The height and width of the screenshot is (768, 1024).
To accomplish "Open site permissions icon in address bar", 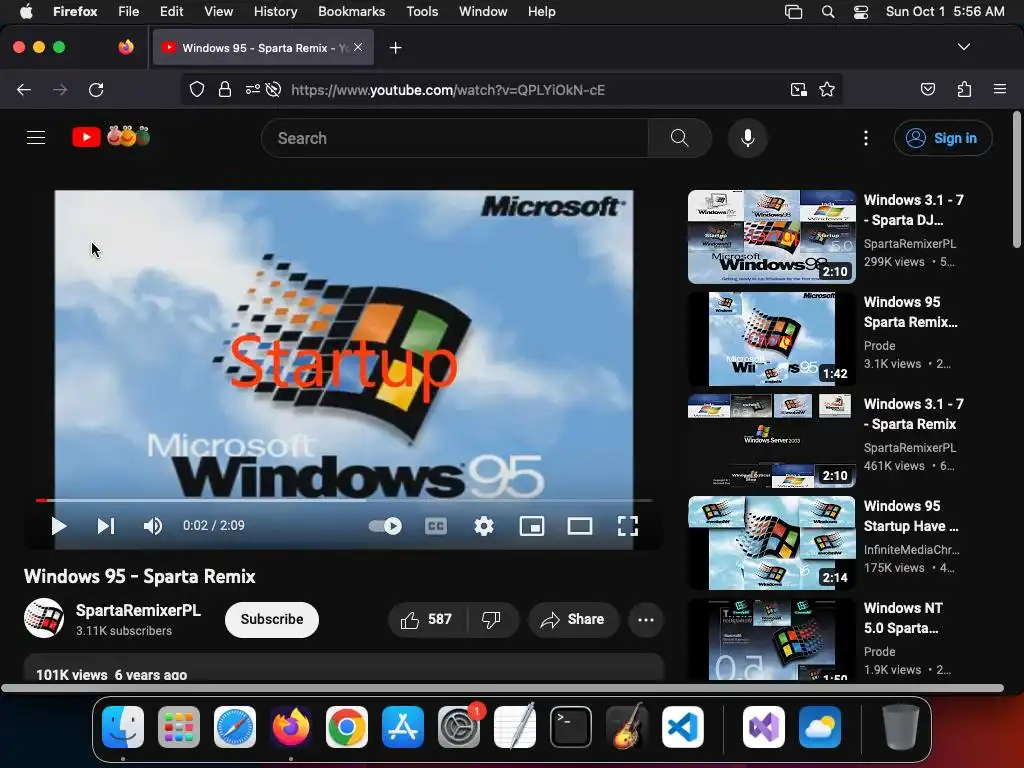I will (x=253, y=89).
